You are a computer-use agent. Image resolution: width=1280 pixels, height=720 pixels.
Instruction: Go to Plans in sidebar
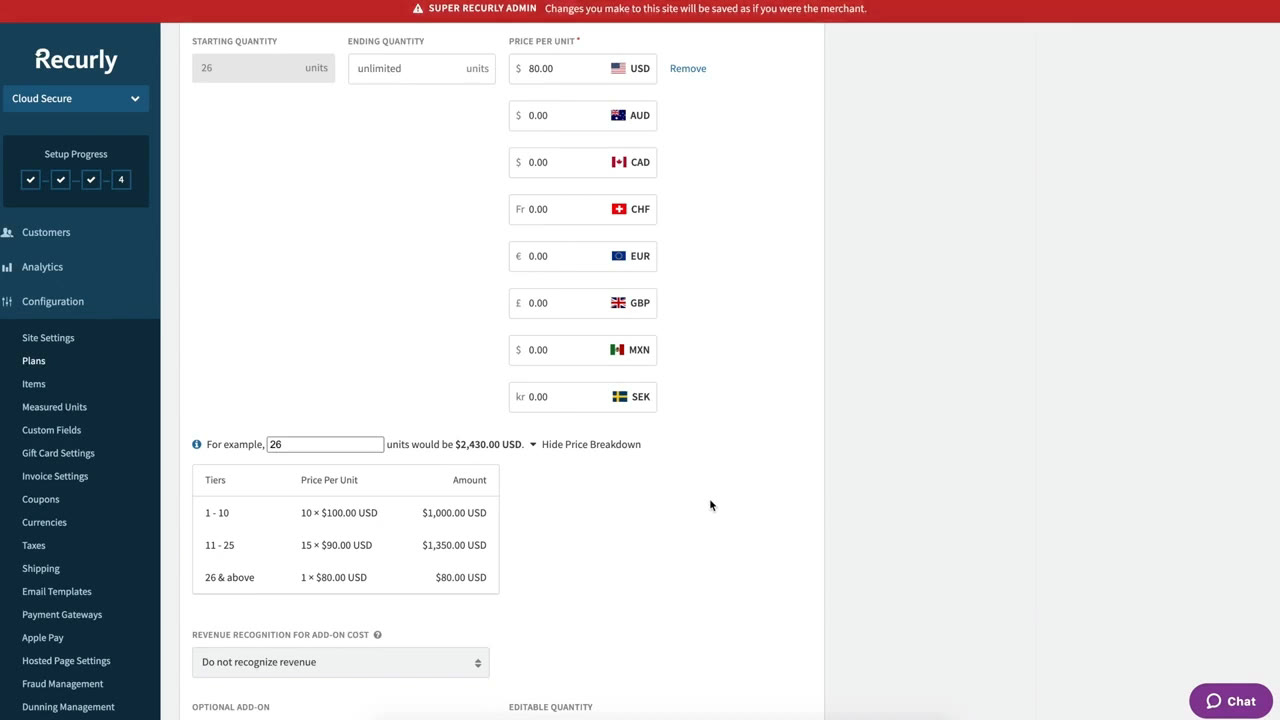pyautogui.click(x=34, y=361)
